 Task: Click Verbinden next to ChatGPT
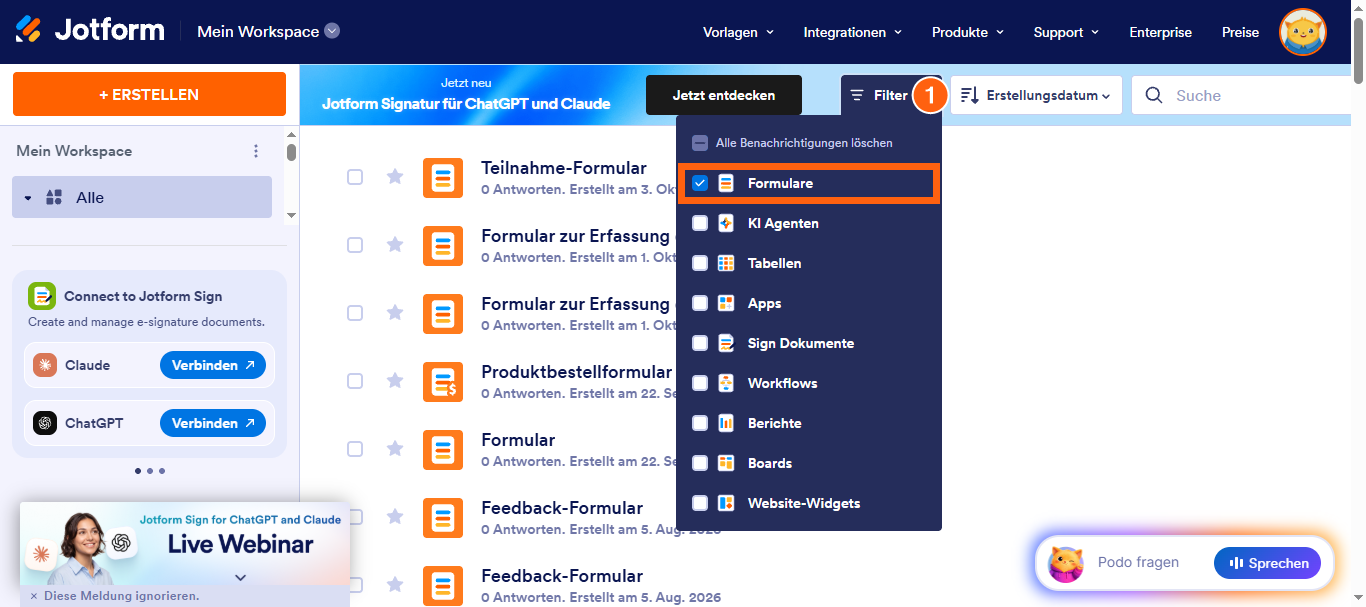[213, 423]
